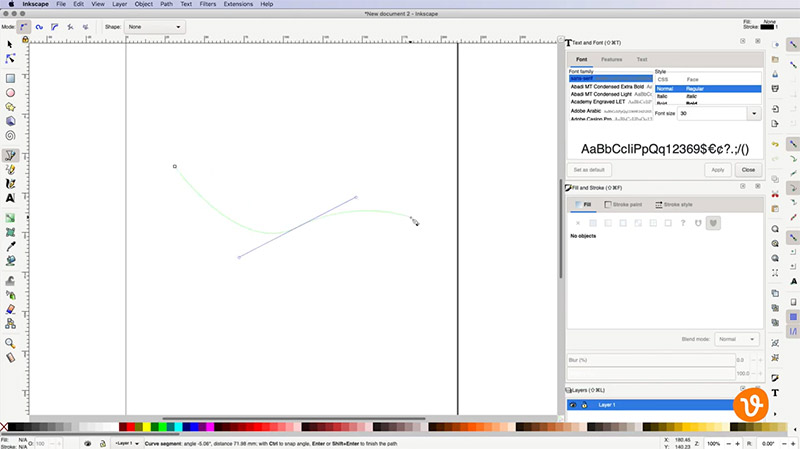The width and height of the screenshot is (800, 449).
Task: Toggle current layer visibility in status bar
Action: tap(88, 444)
